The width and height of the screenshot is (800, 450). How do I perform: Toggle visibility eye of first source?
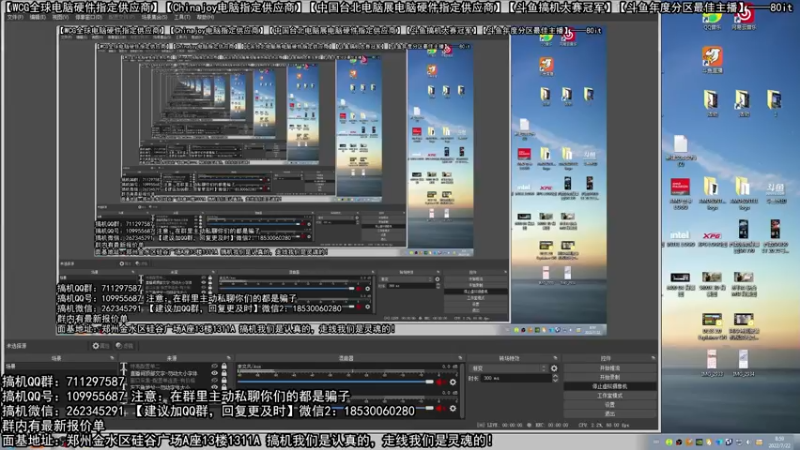point(214,366)
